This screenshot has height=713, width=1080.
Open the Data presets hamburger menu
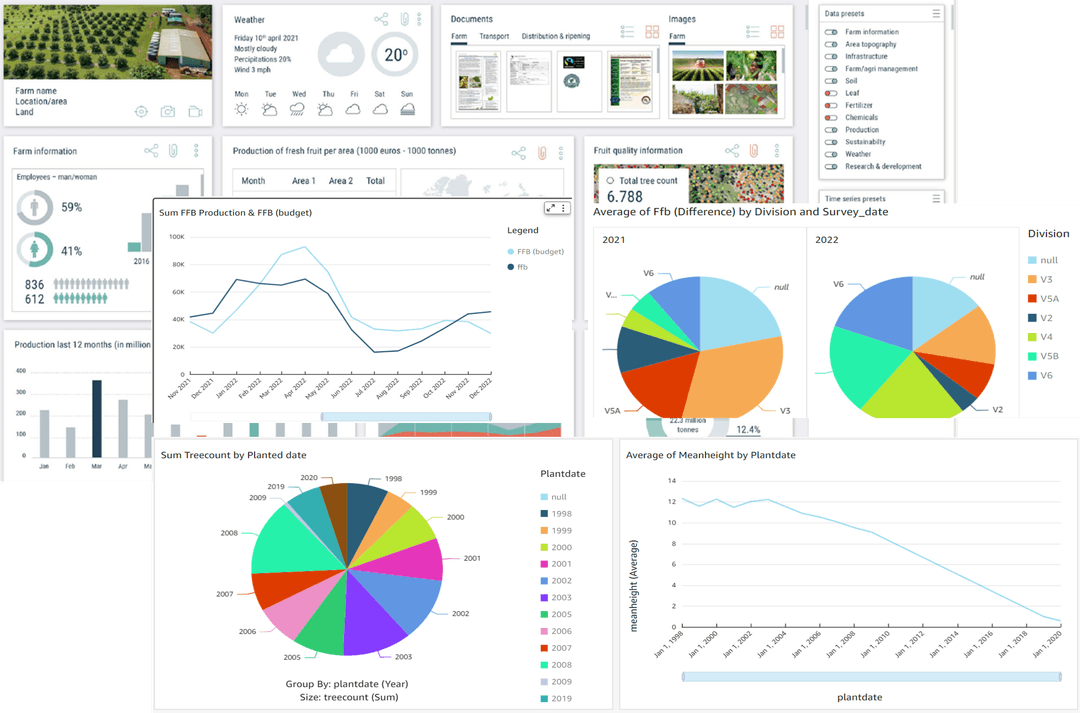click(x=936, y=13)
